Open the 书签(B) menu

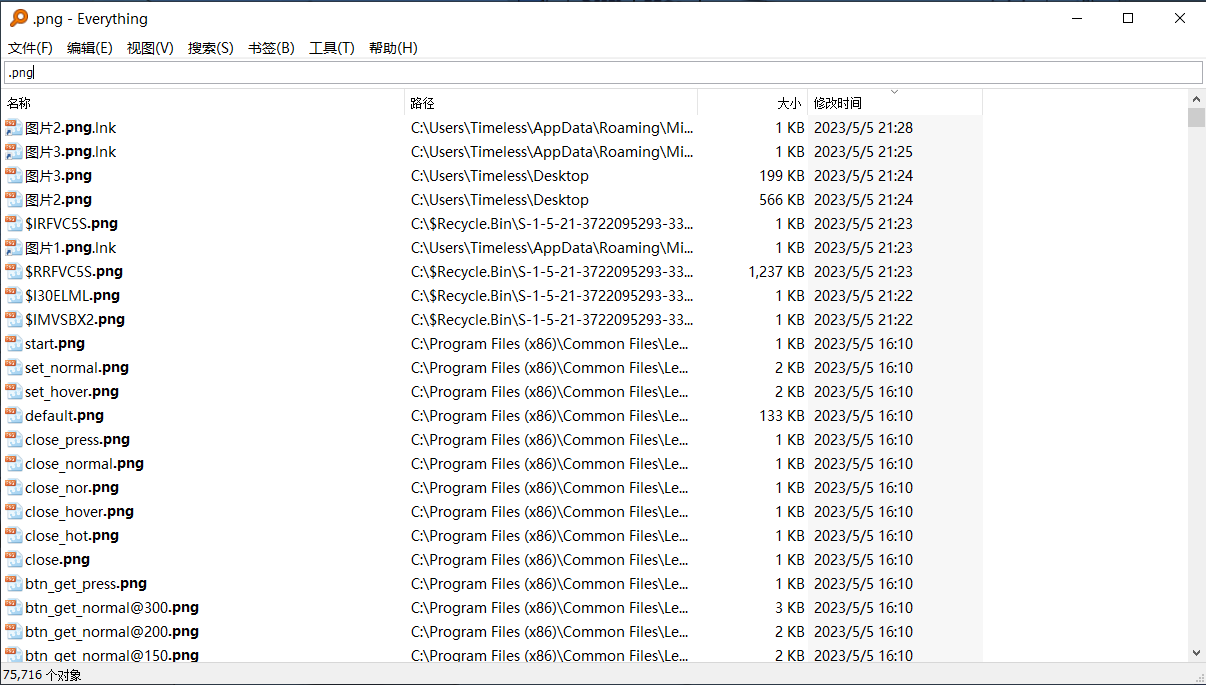pos(271,48)
